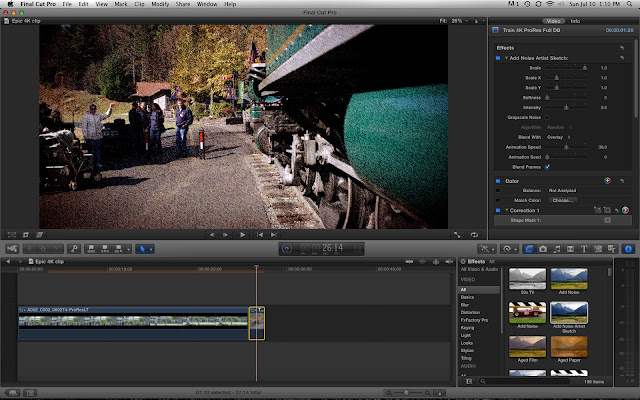Viewport: 640px width, 400px height.
Task: Switch to the Info tab in Inspector
Action: (x=574, y=20)
